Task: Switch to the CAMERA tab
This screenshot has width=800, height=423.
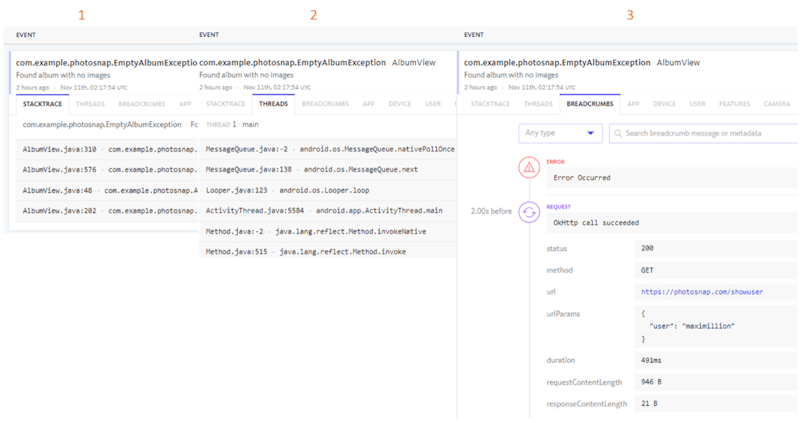Action: pyautogui.click(x=777, y=103)
